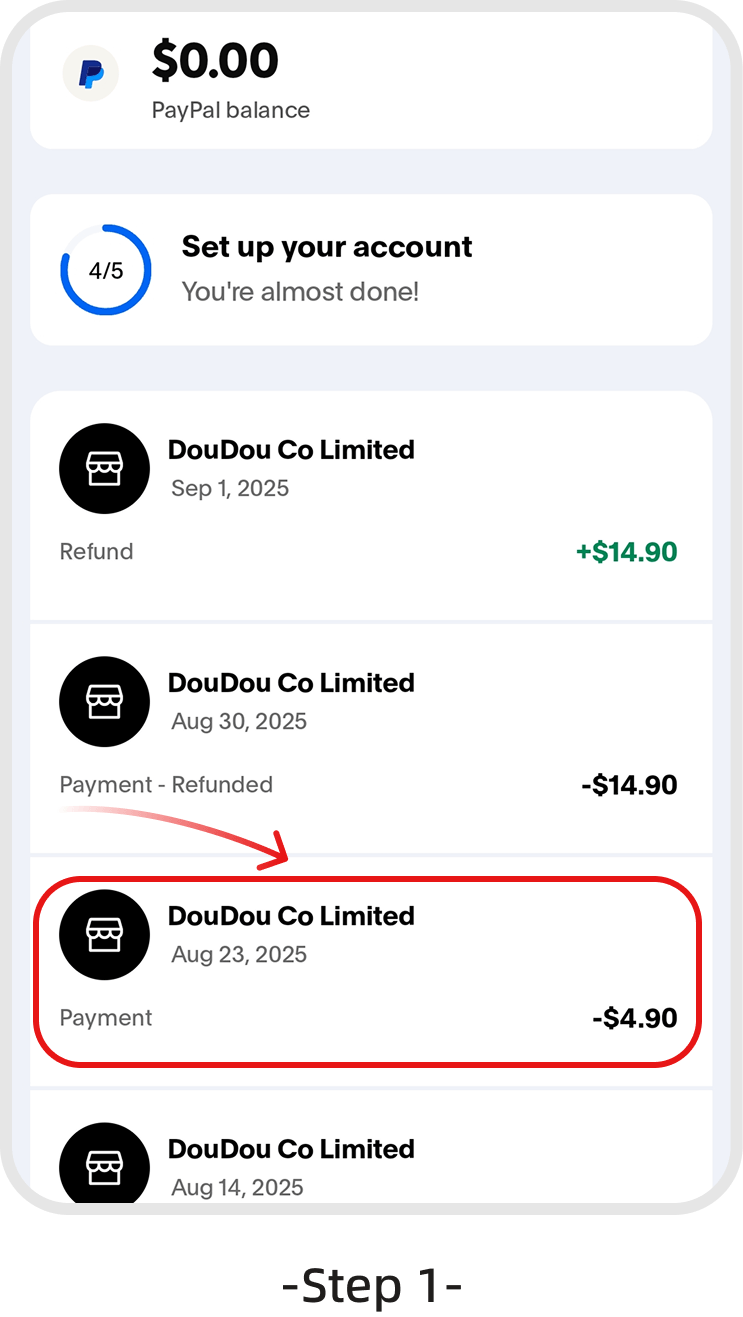Viewport: 743px width, 1317px height.
Task: Tap the Sep 1, 2025 date text
Action: coord(230,489)
